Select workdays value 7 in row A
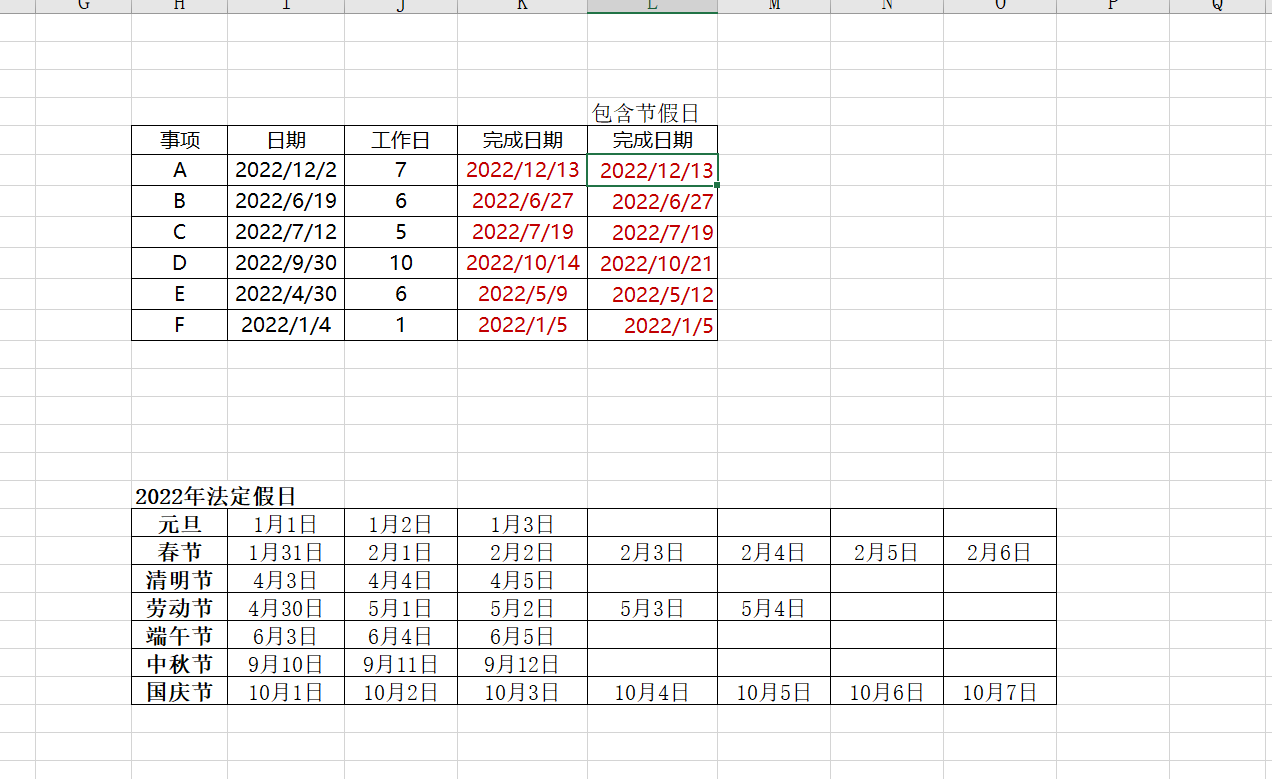 [401, 170]
